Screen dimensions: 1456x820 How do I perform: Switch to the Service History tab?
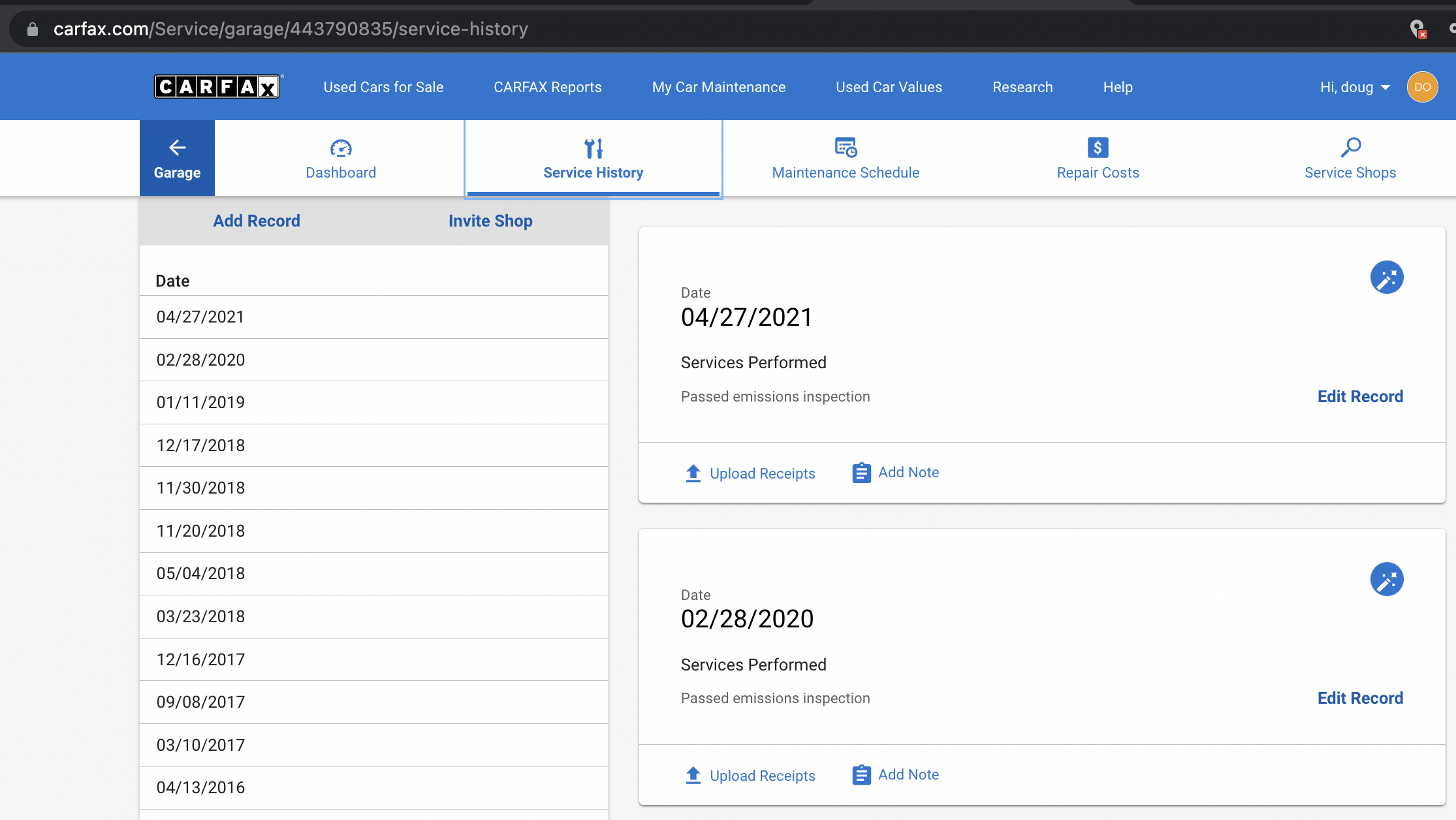pyautogui.click(x=593, y=158)
